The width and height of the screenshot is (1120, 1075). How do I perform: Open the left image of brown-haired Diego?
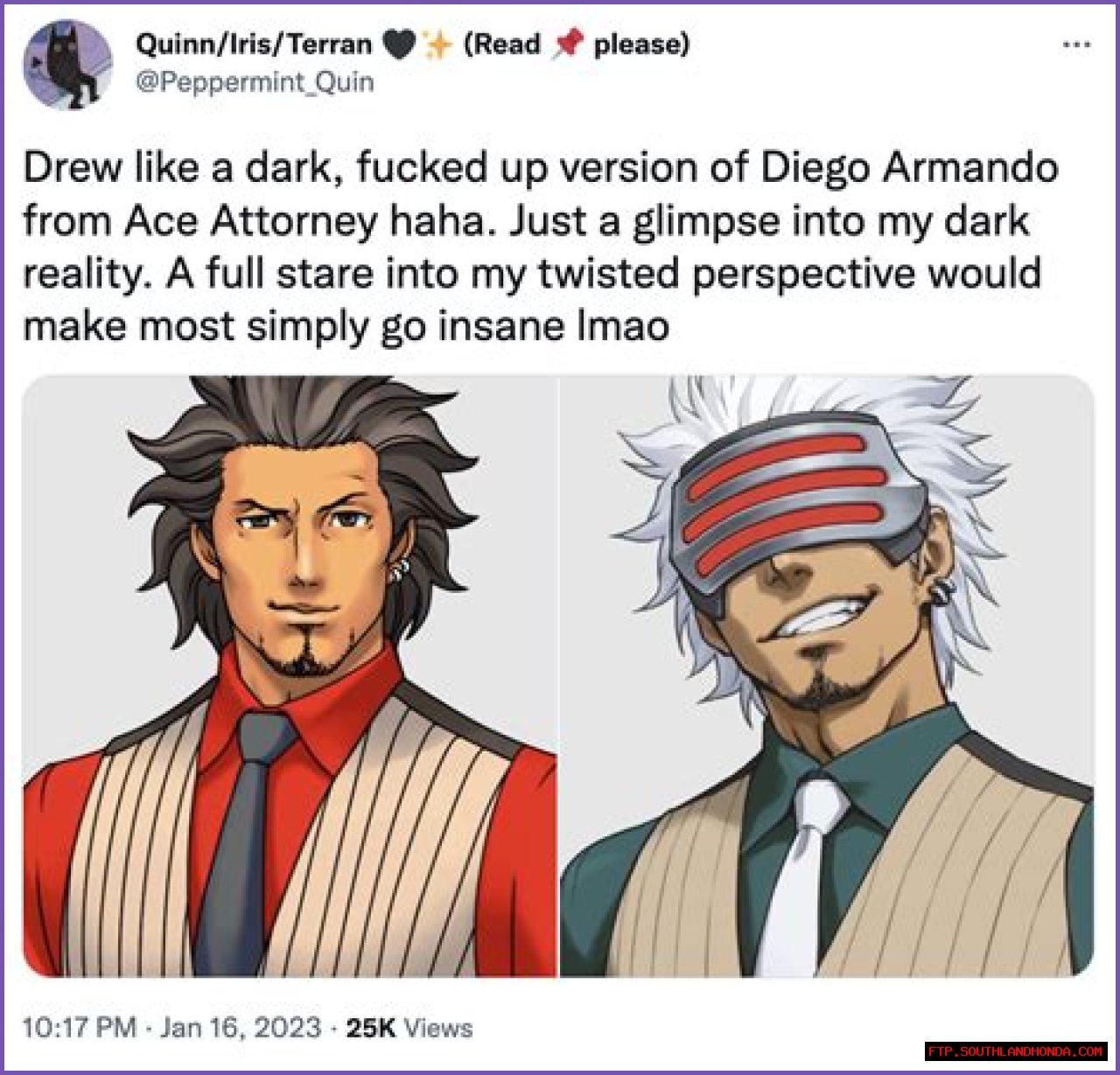click(290, 676)
